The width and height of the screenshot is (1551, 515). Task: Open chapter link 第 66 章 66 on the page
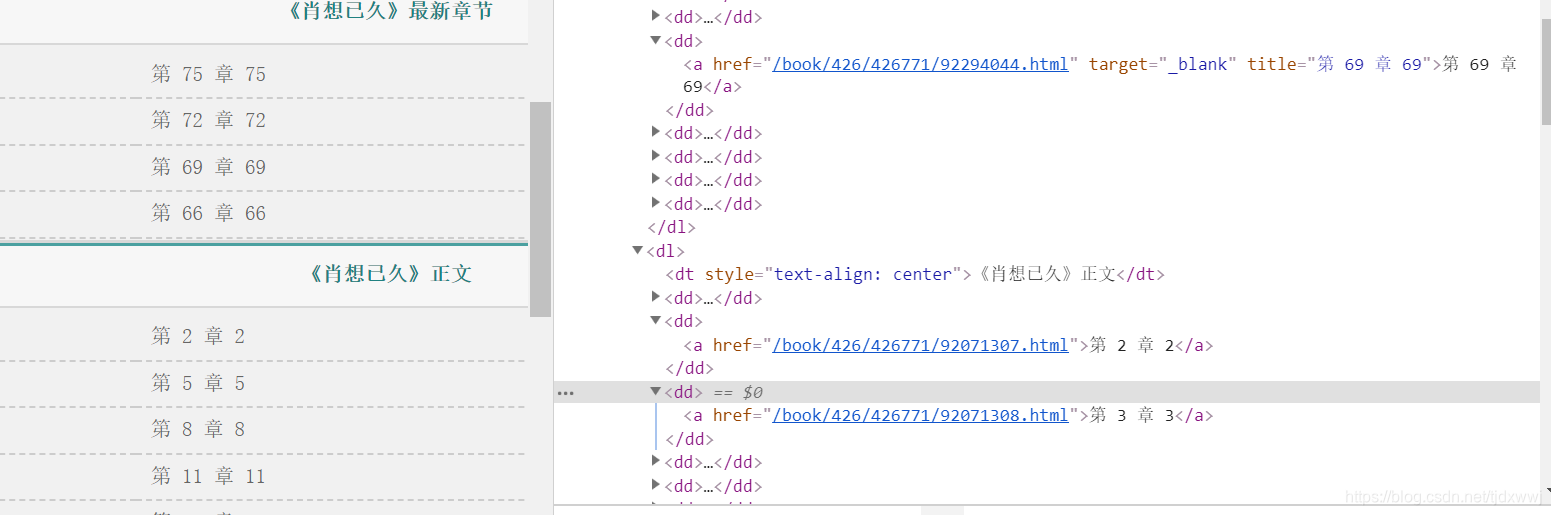209,213
